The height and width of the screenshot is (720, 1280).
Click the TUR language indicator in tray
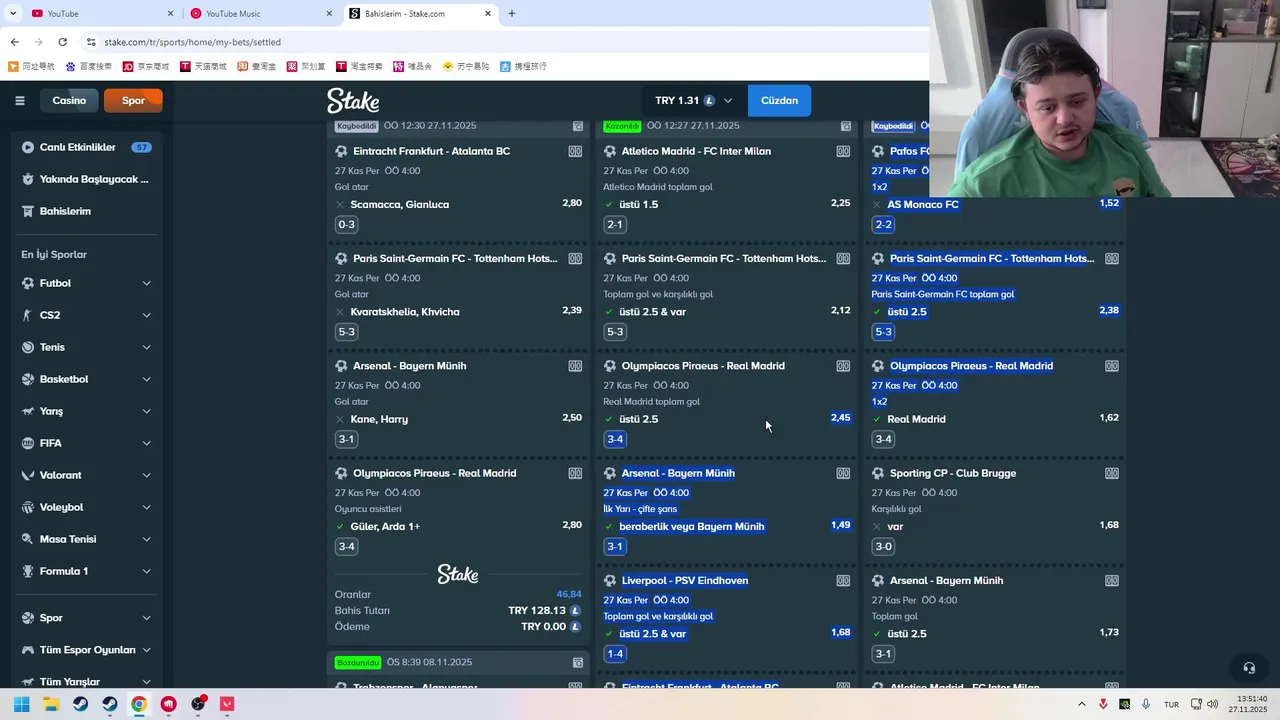pos(1171,705)
